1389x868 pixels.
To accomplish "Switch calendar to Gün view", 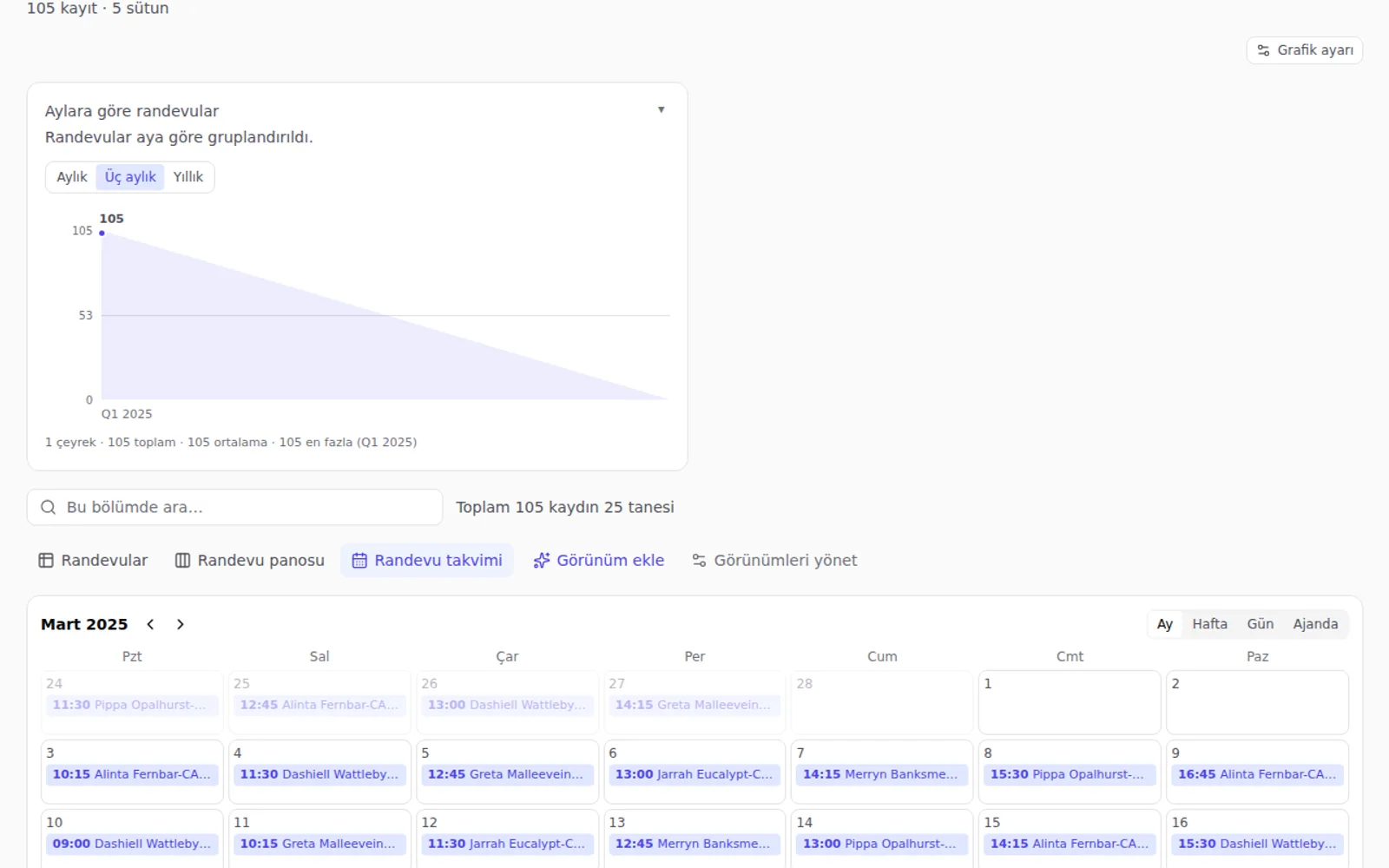I will [1260, 624].
